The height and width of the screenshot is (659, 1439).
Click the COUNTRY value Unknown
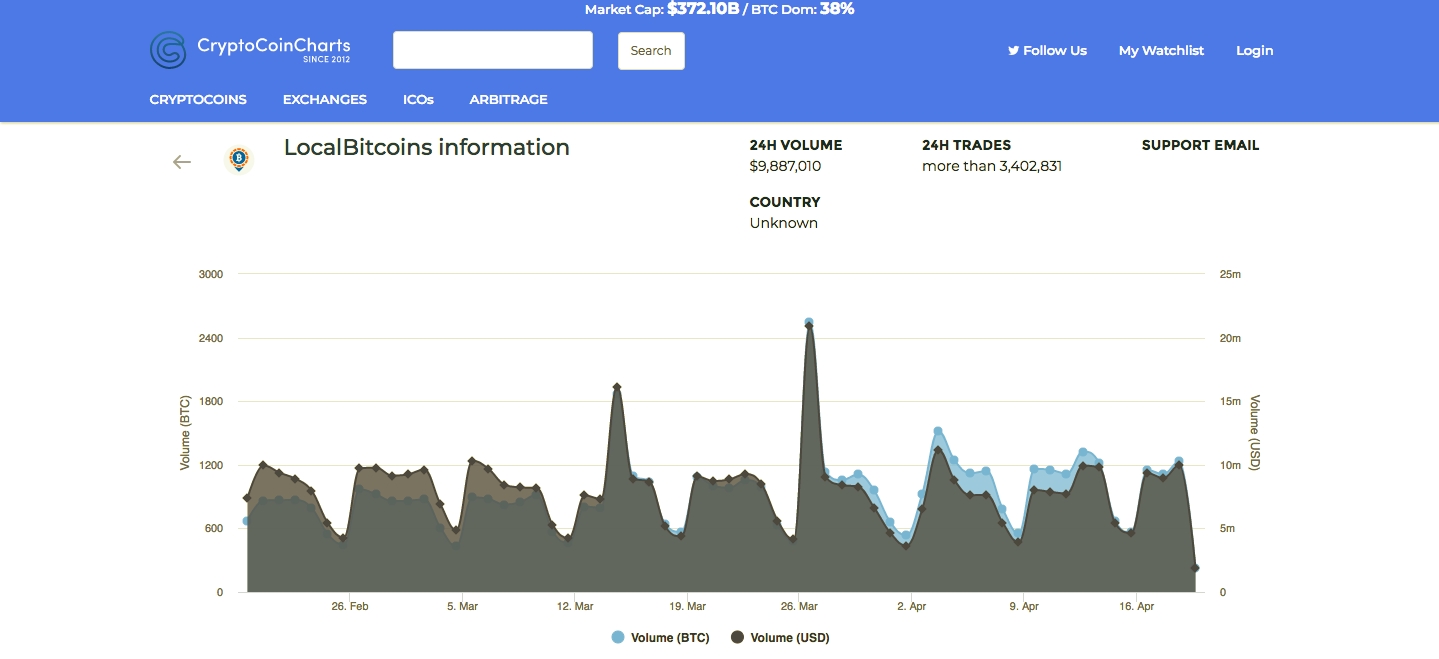tap(784, 223)
